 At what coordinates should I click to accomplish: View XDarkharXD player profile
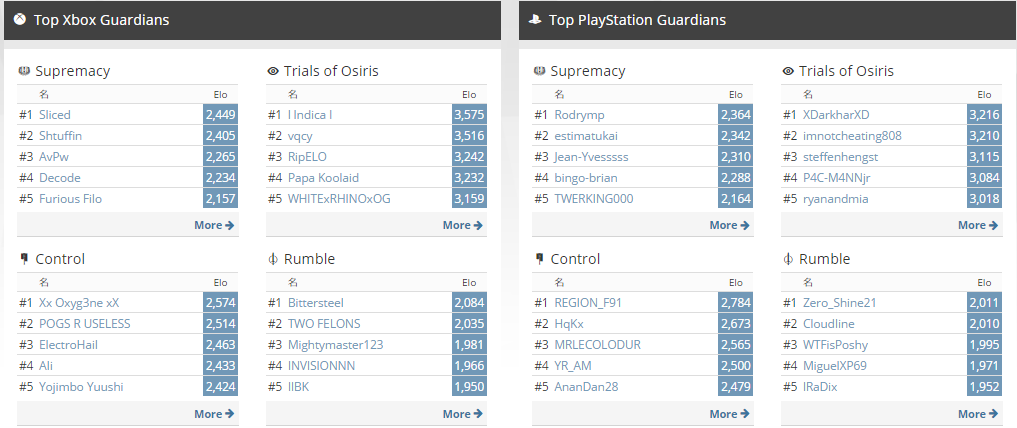836,115
